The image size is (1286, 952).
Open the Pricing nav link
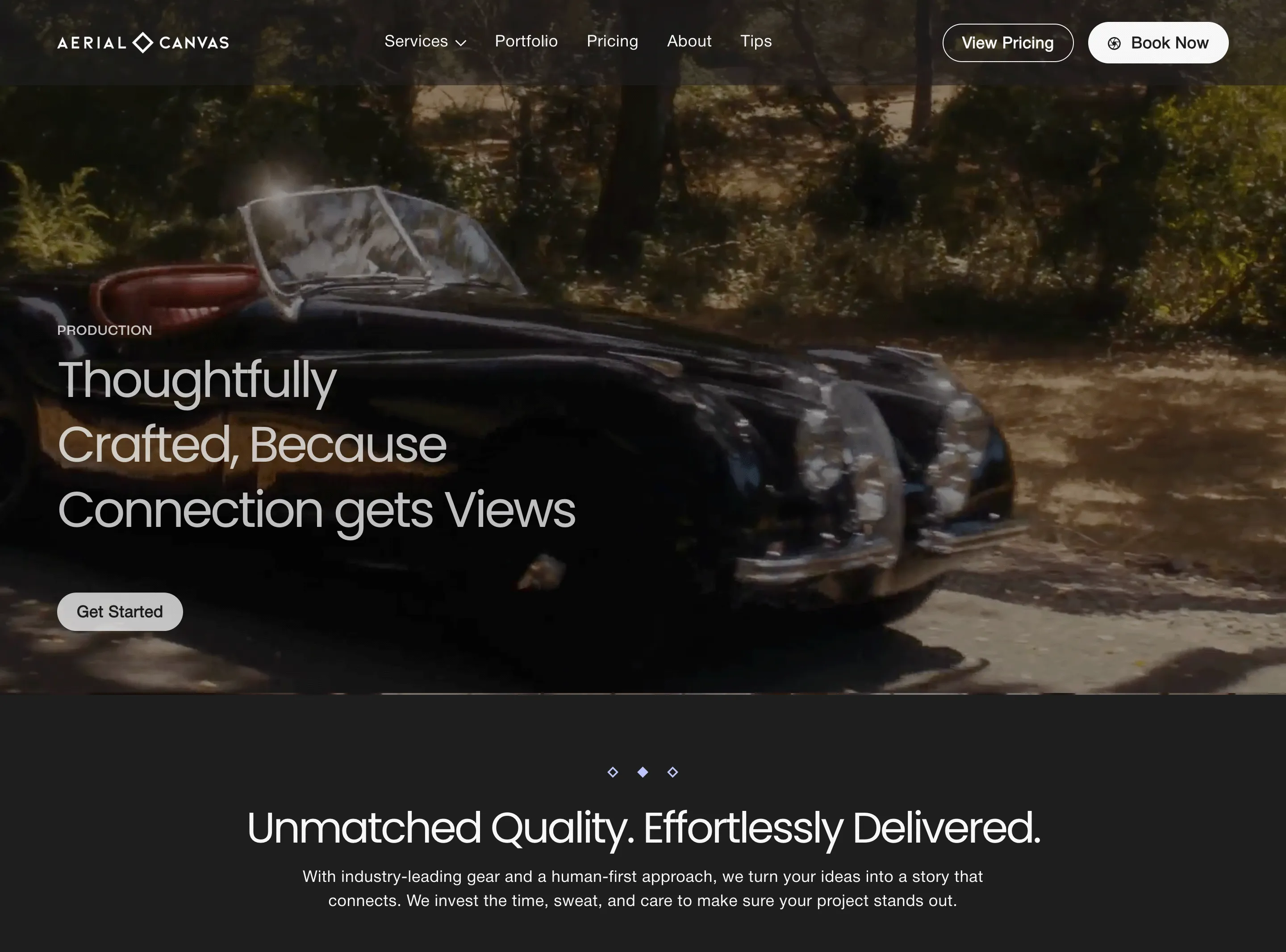[x=612, y=42]
